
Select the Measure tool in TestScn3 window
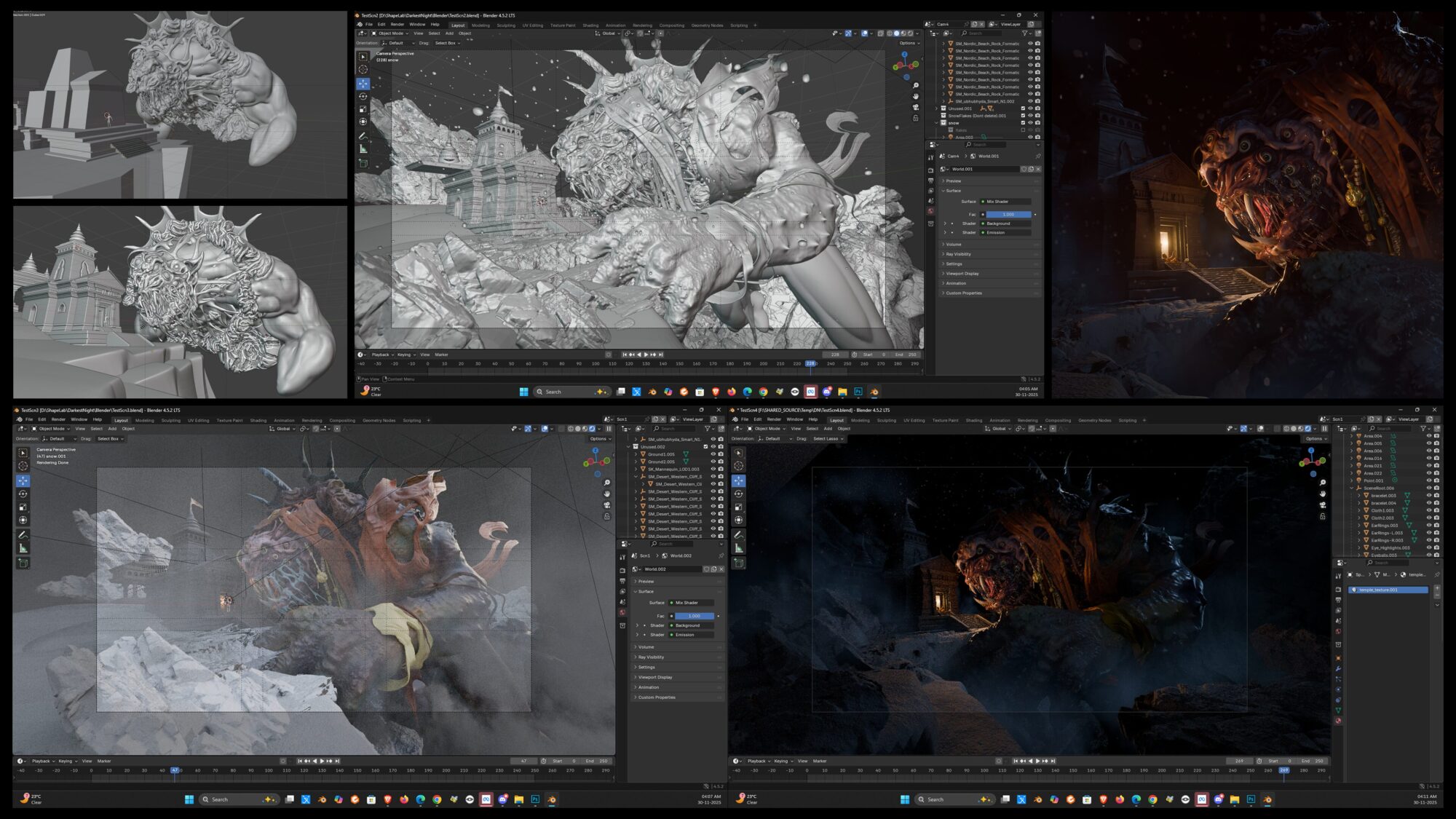[x=23, y=548]
